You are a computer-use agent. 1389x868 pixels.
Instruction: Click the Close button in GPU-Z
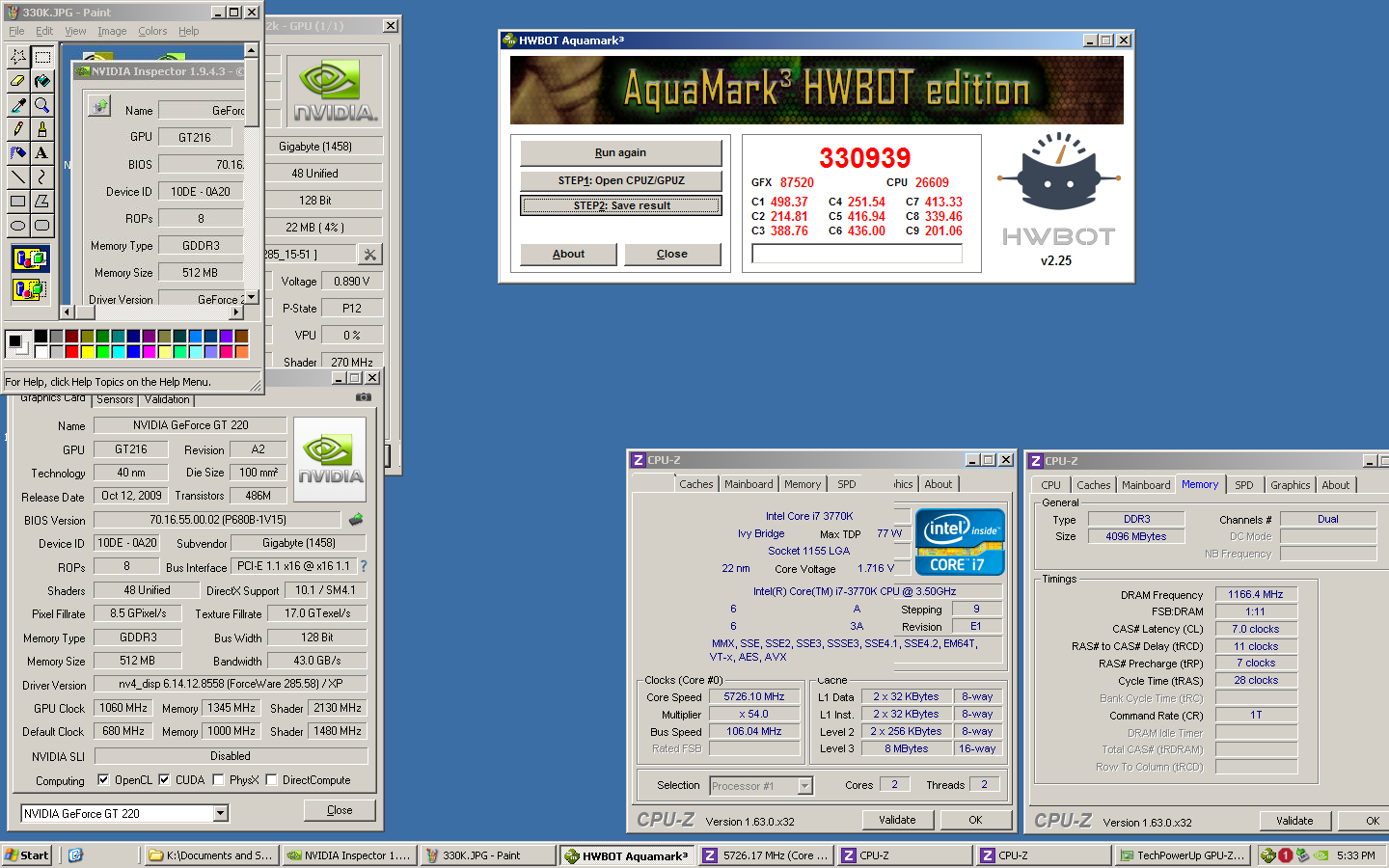[340, 810]
